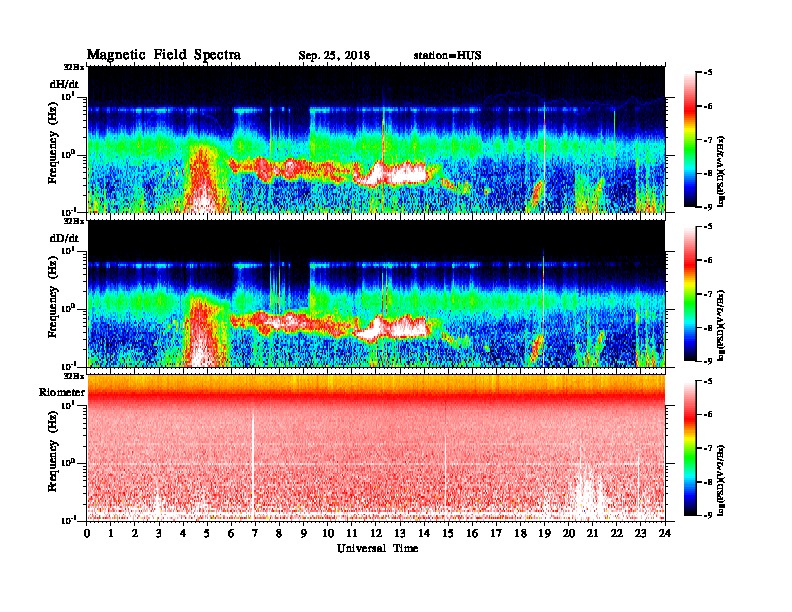The image size is (792, 612).
Task: Click the dD/dt spectrogram plot area
Action: (376, 294)
